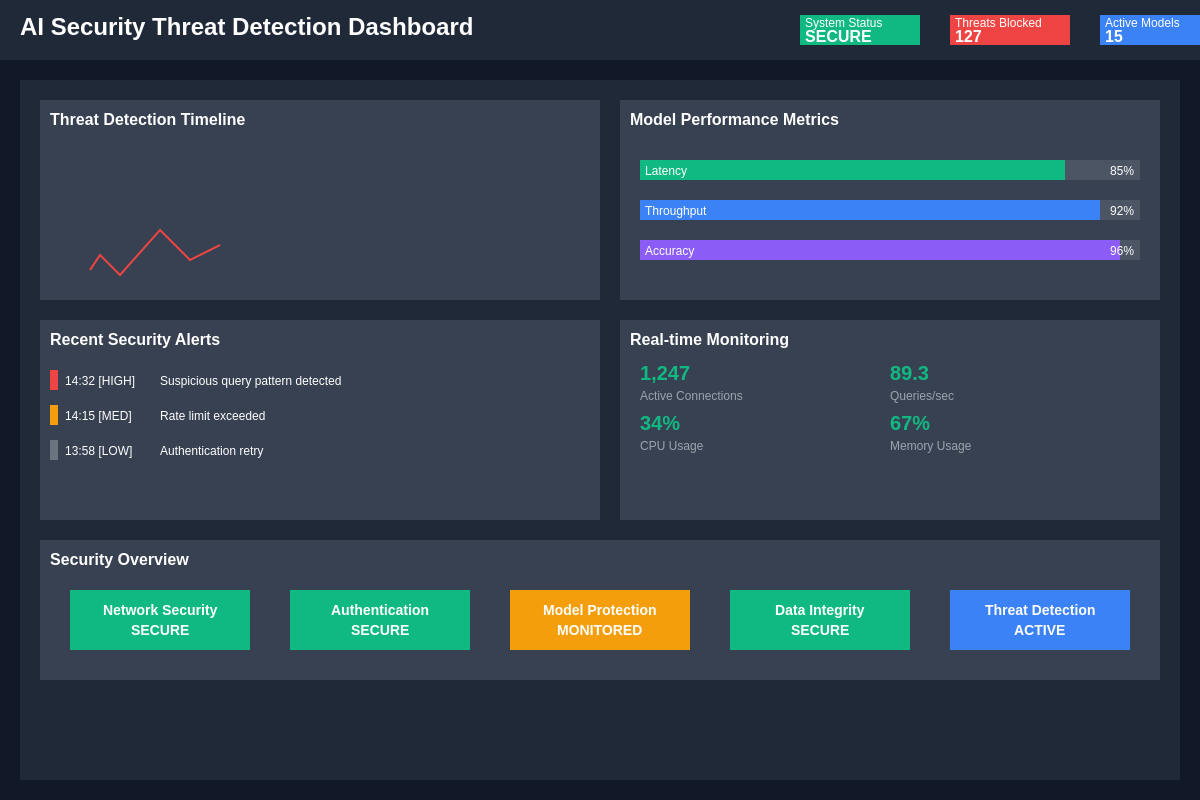Click the 1,247 Active Connections stat
This screenshot has height=800, width=1200.
pos(665,373)
